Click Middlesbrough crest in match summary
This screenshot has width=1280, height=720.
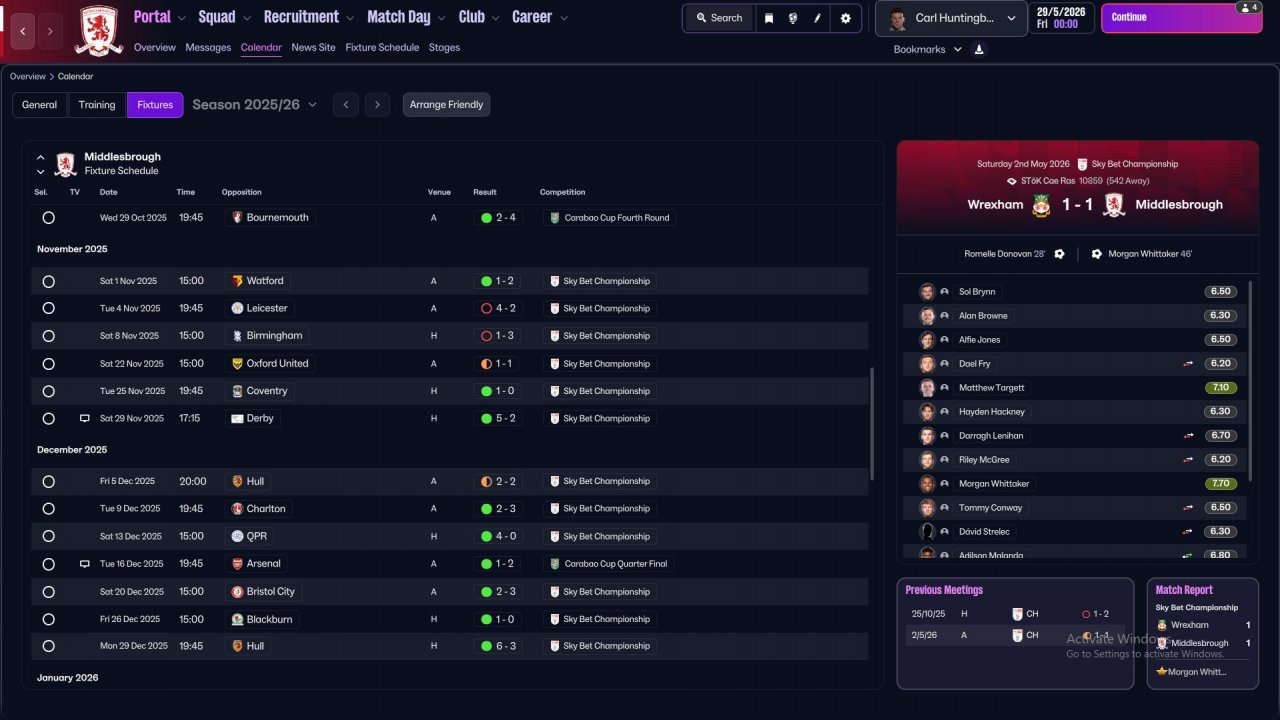pos(1113,205)
